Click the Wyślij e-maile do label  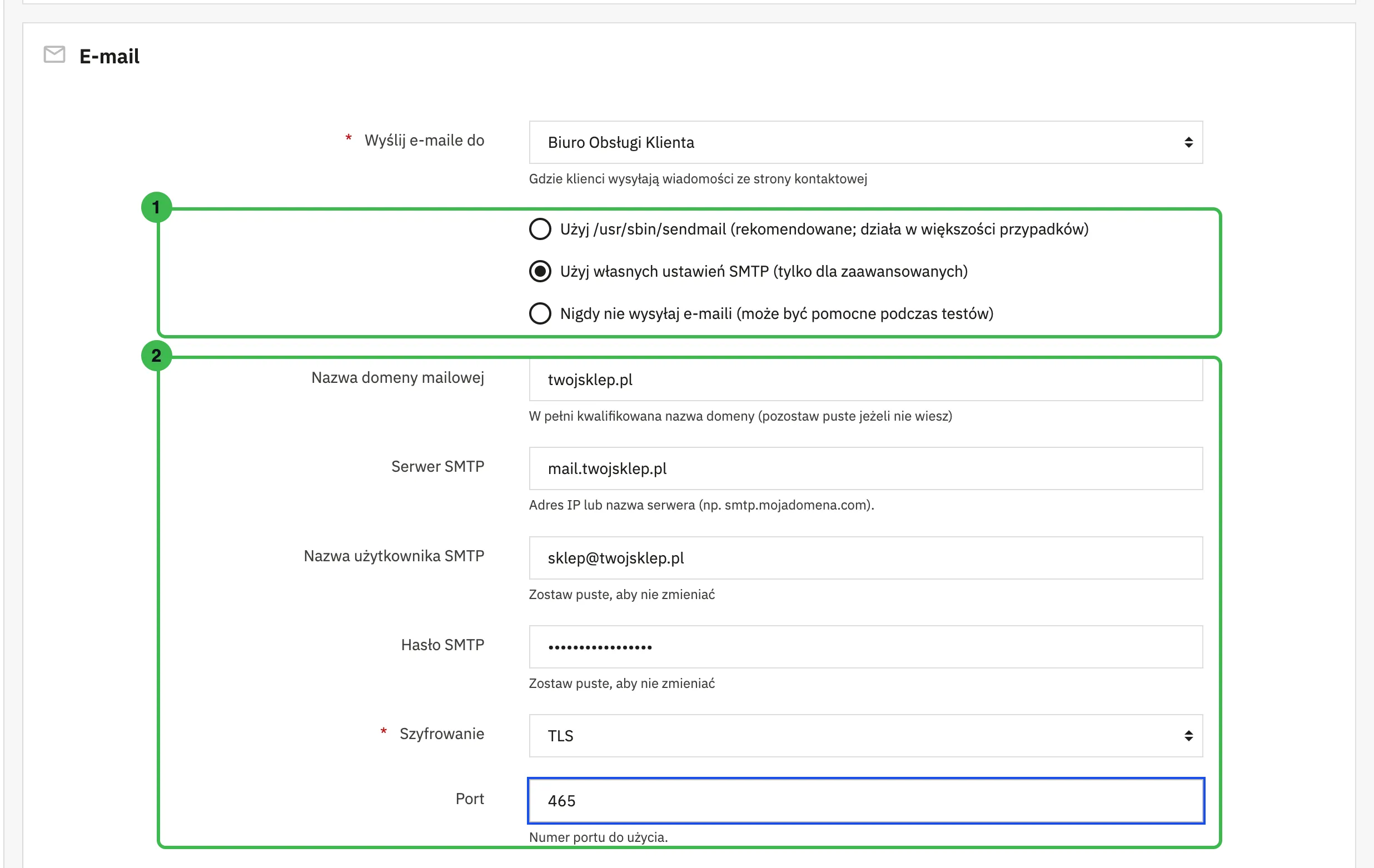pyautogui.click(x=424, y=140)
